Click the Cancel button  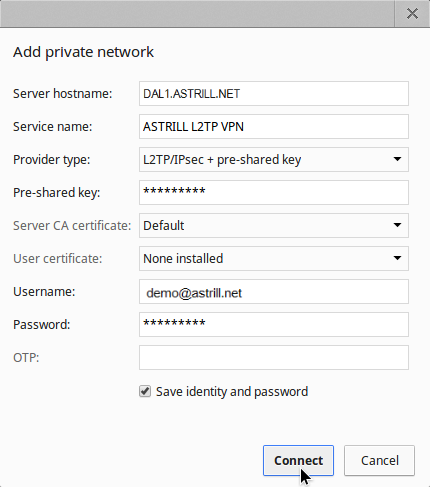(379, 461)
